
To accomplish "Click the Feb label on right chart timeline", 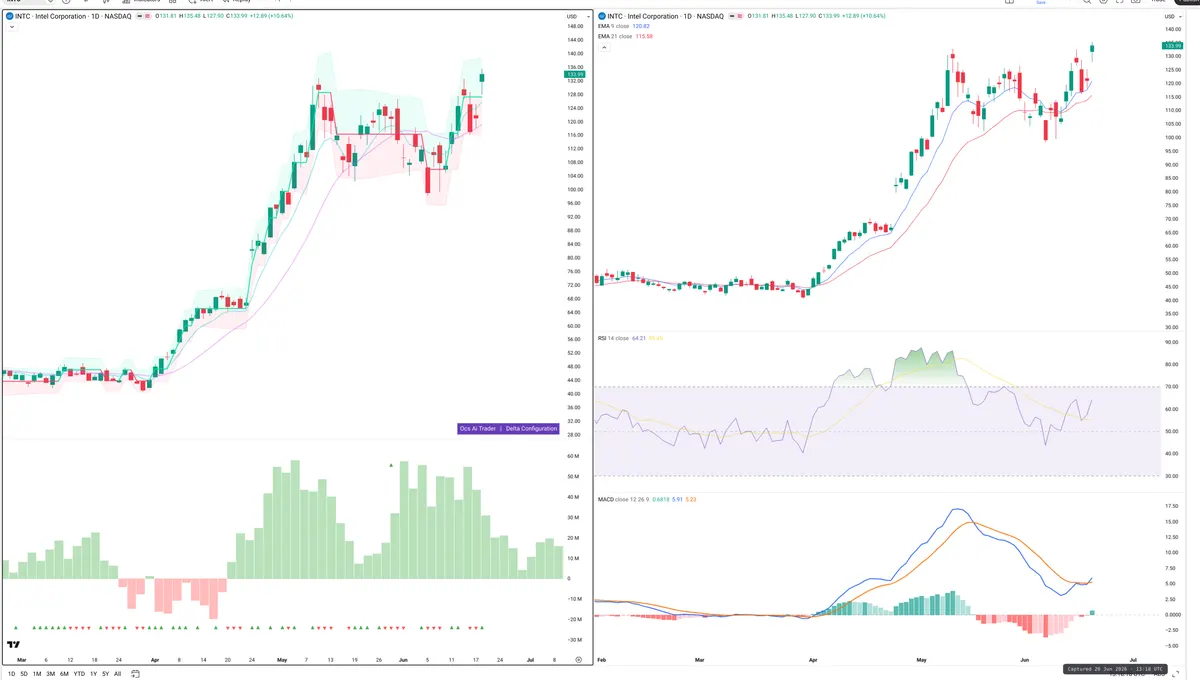I will click(601, 661).
